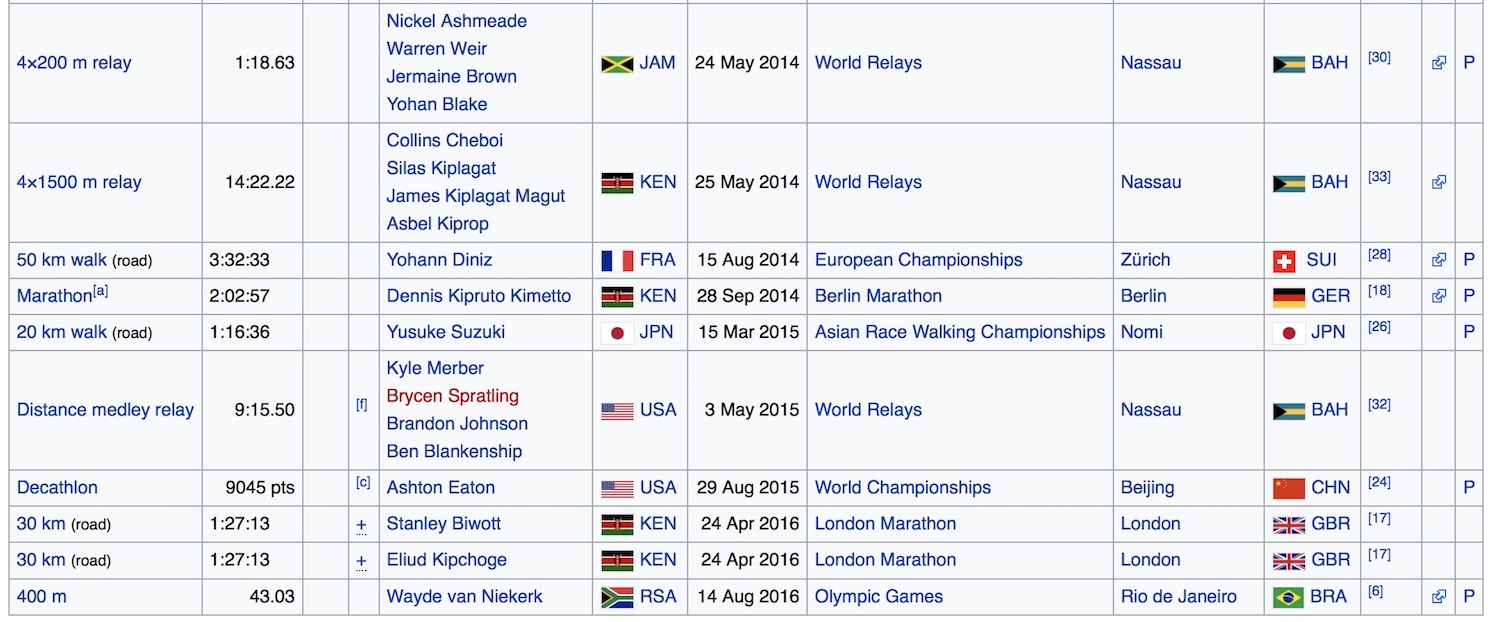This screenshot has width=1492, height=622.
Task: Click the Switzerland flag beside SUI
Action: pyautogui.click(x=1284, y=261)
